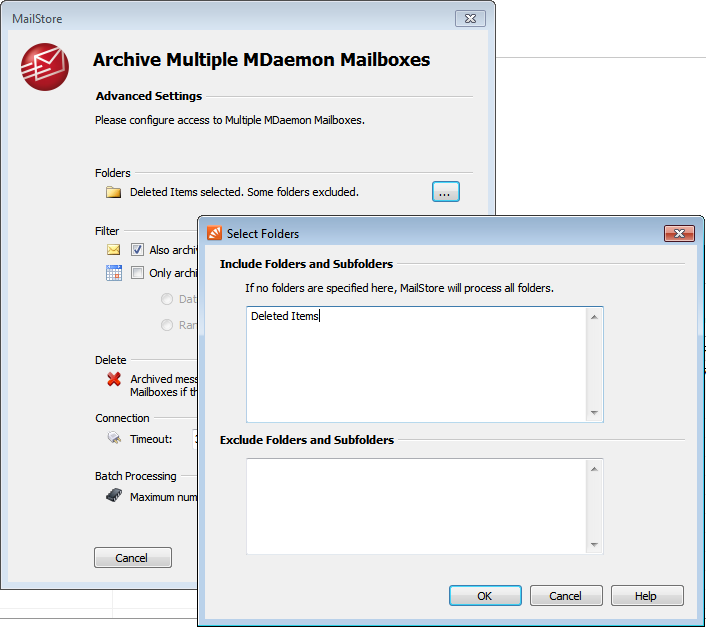Click the 'Advanced Settings' heading
This screenshot has height=628, width=706.
point(149,96)
